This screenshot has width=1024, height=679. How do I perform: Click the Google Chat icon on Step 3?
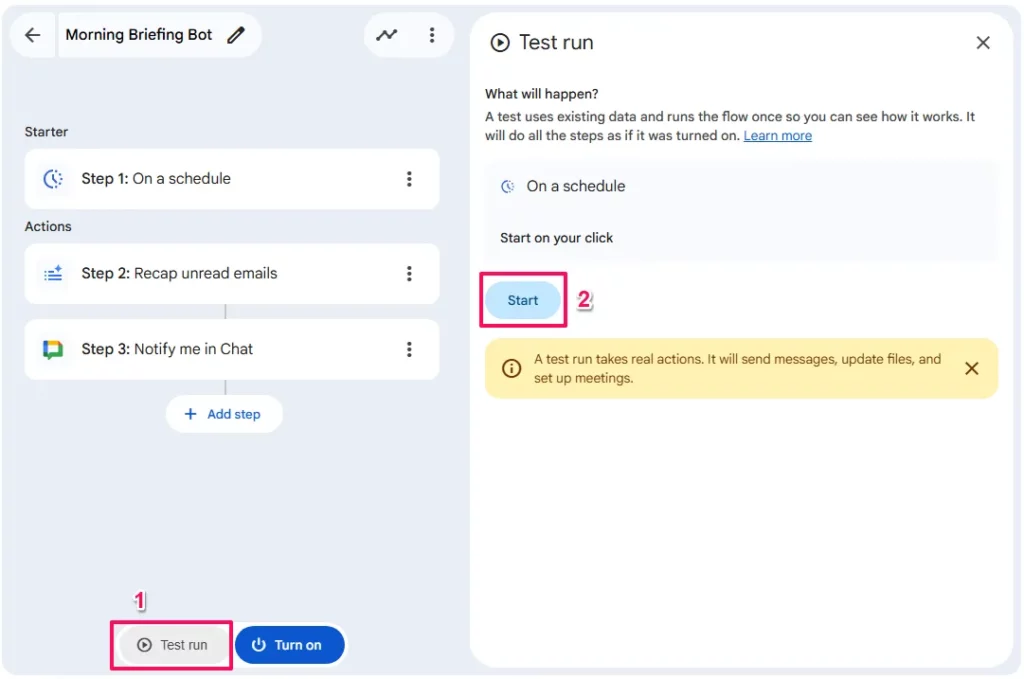[x=55, y=349]
